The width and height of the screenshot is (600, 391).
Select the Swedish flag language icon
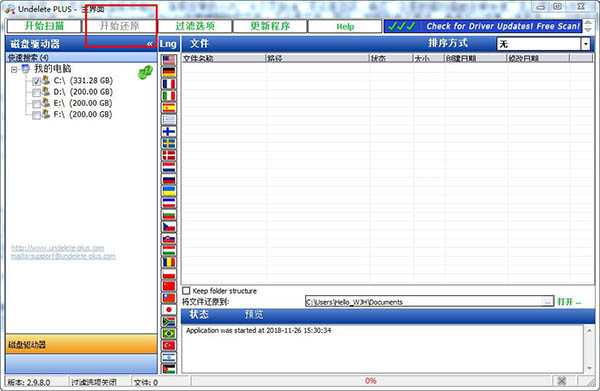[x=169, y=143]
